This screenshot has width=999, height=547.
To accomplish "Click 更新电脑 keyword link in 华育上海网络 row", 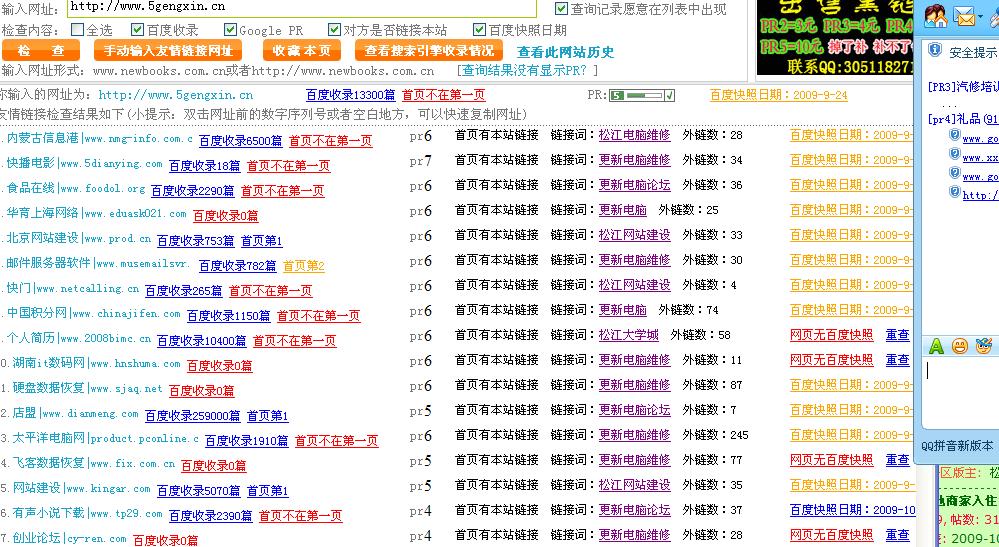I will [622, 210].
